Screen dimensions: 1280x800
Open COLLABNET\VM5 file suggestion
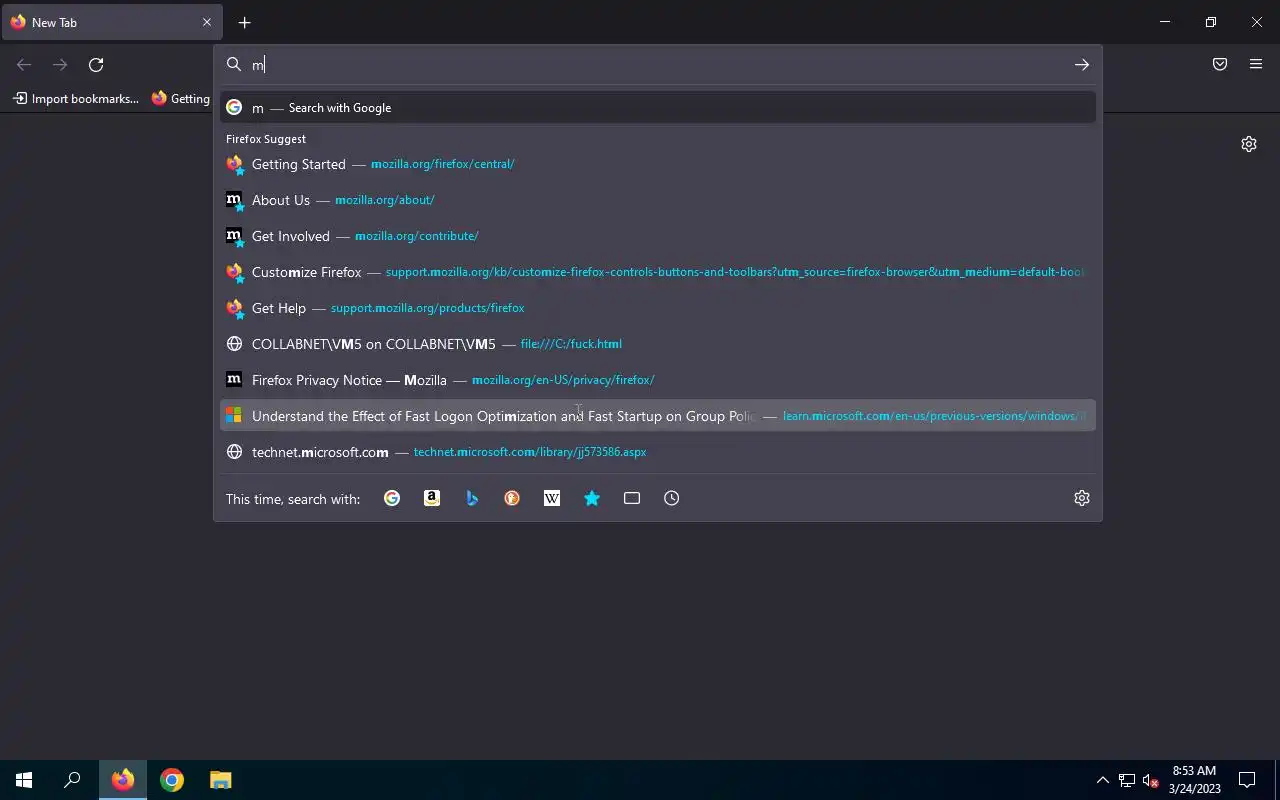pyautogui.click(x=658, y=344)
